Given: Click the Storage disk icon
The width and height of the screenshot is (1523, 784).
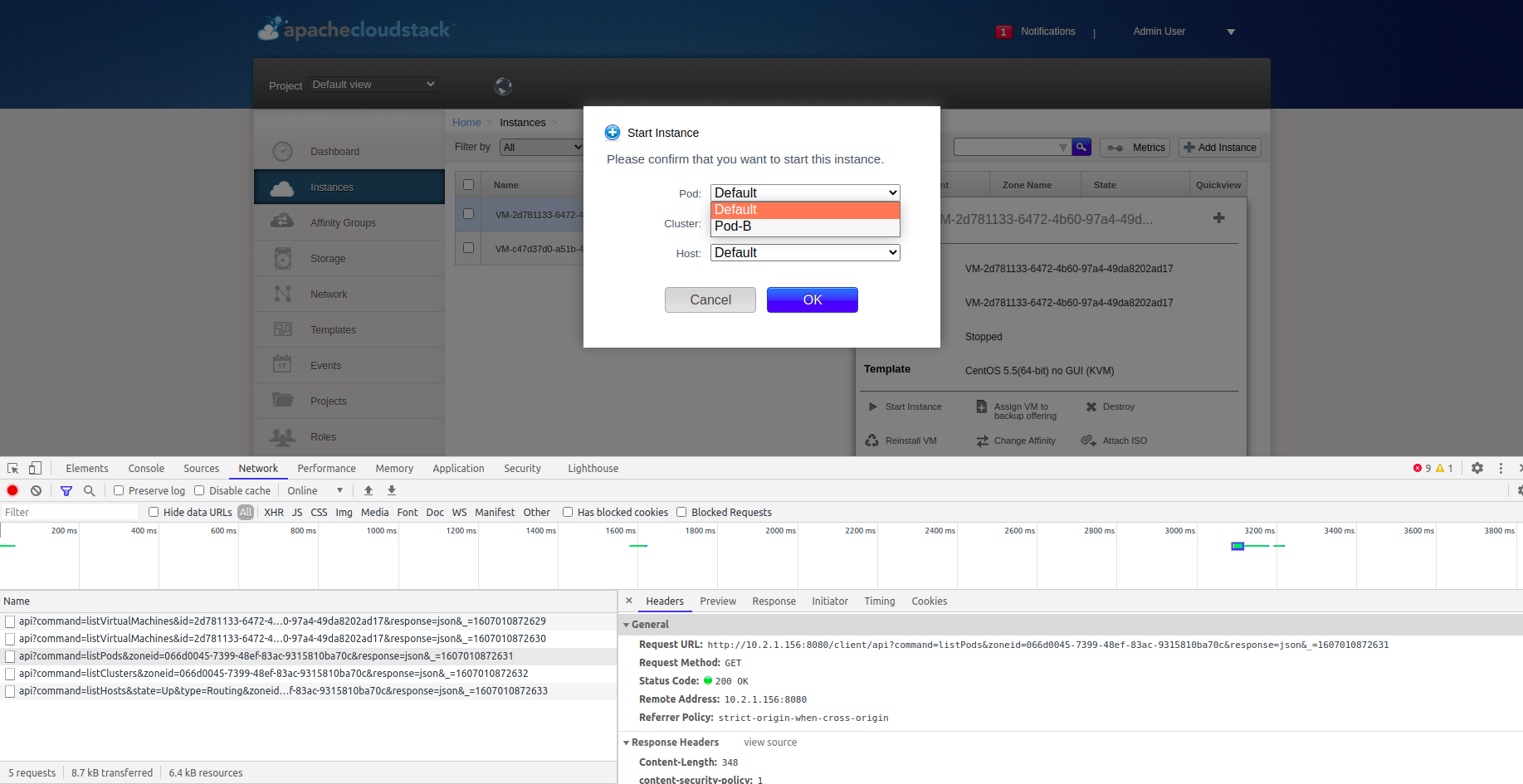Looking at the screenshot, I should click(x=282, y=258).
